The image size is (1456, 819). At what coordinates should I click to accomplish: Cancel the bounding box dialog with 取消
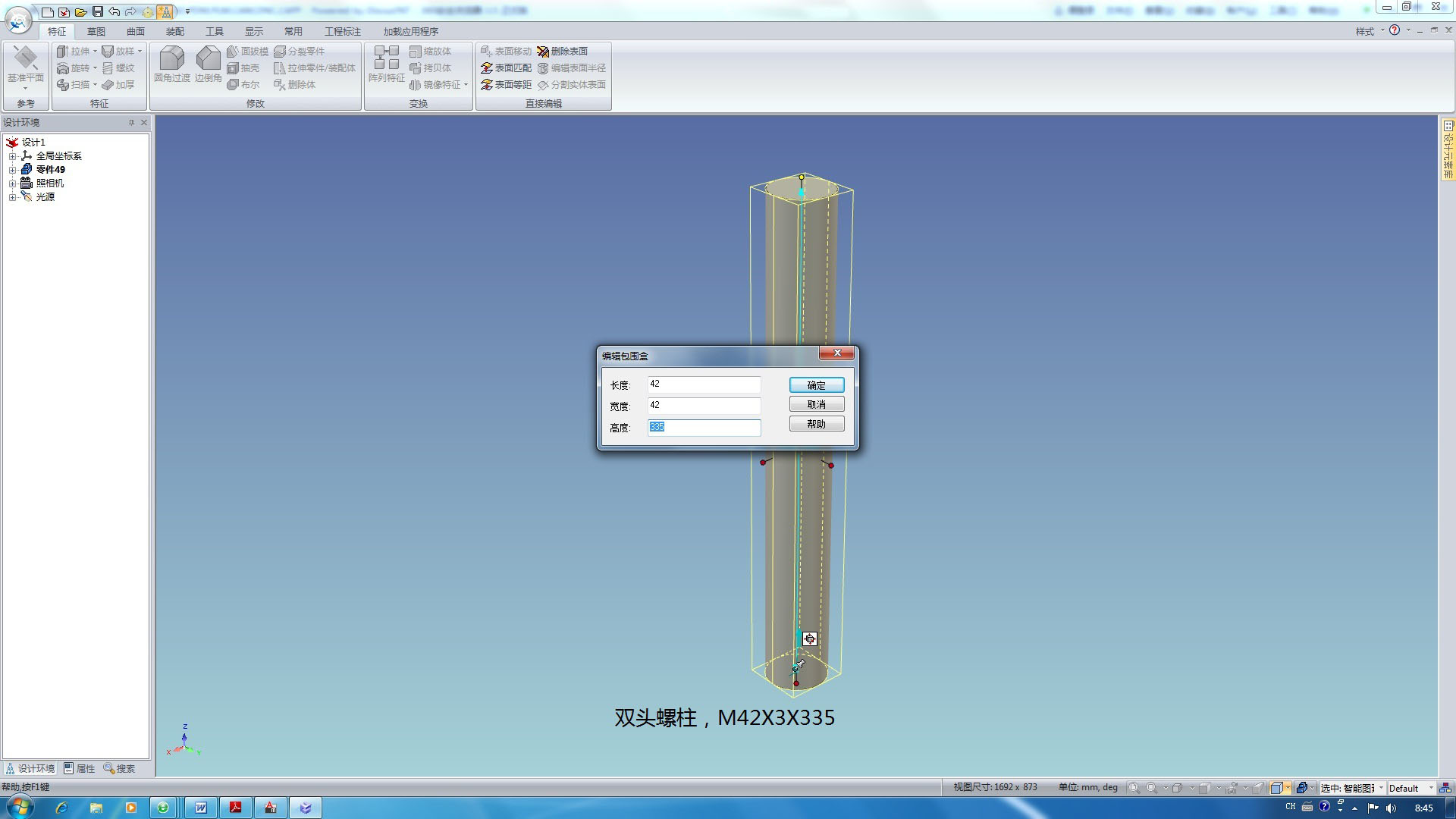(816, 404)
